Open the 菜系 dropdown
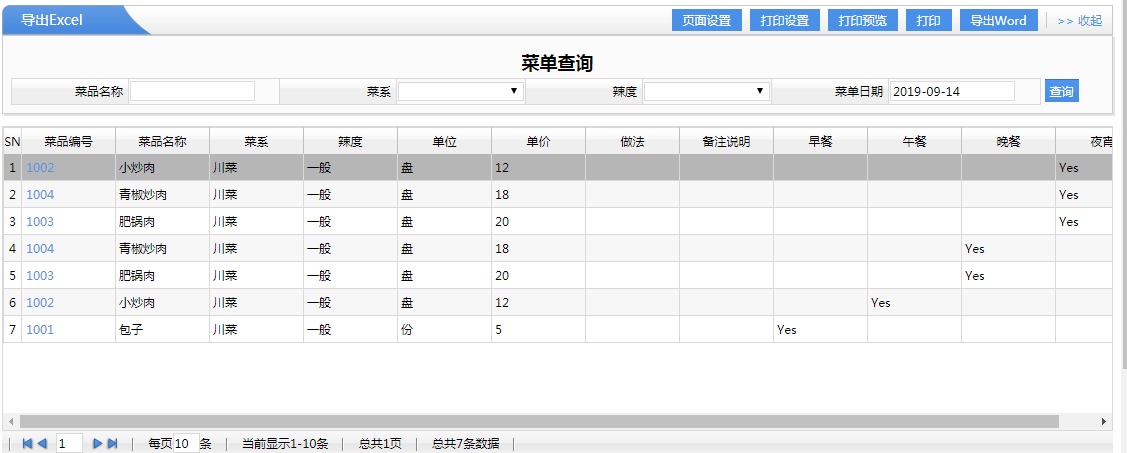 461,91
